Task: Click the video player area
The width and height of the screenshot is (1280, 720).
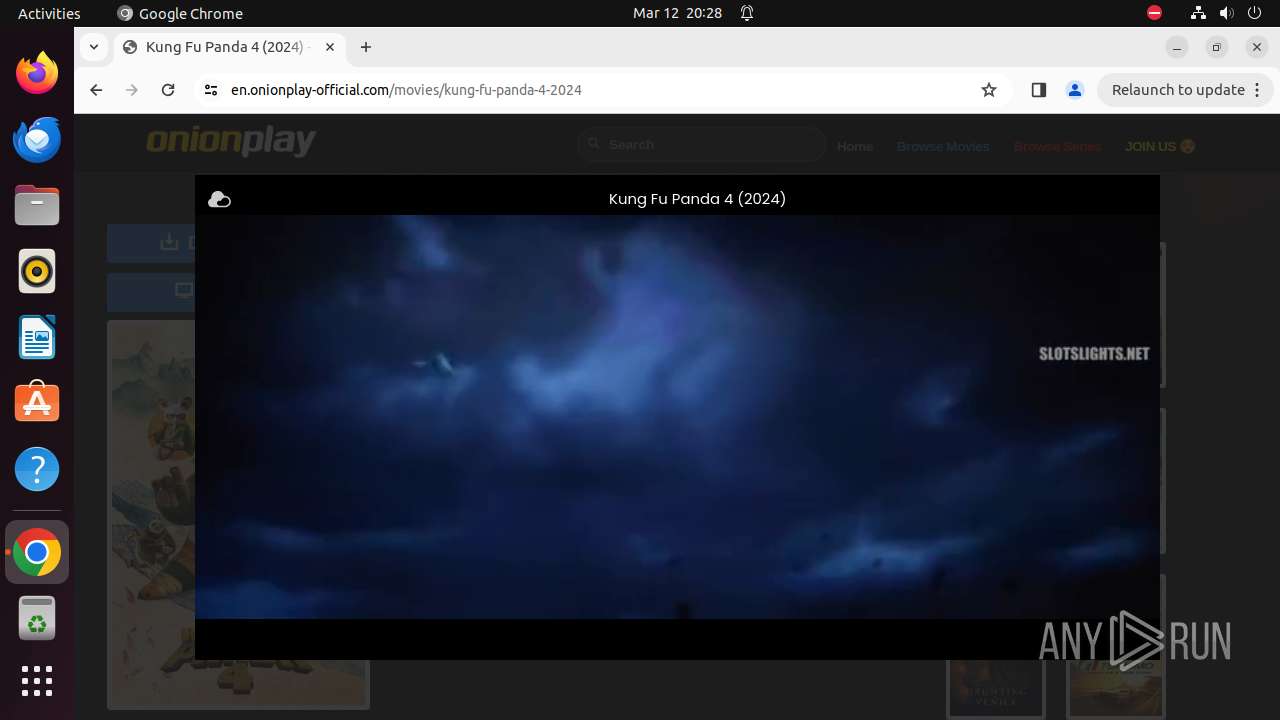Action: click(677, 416)
